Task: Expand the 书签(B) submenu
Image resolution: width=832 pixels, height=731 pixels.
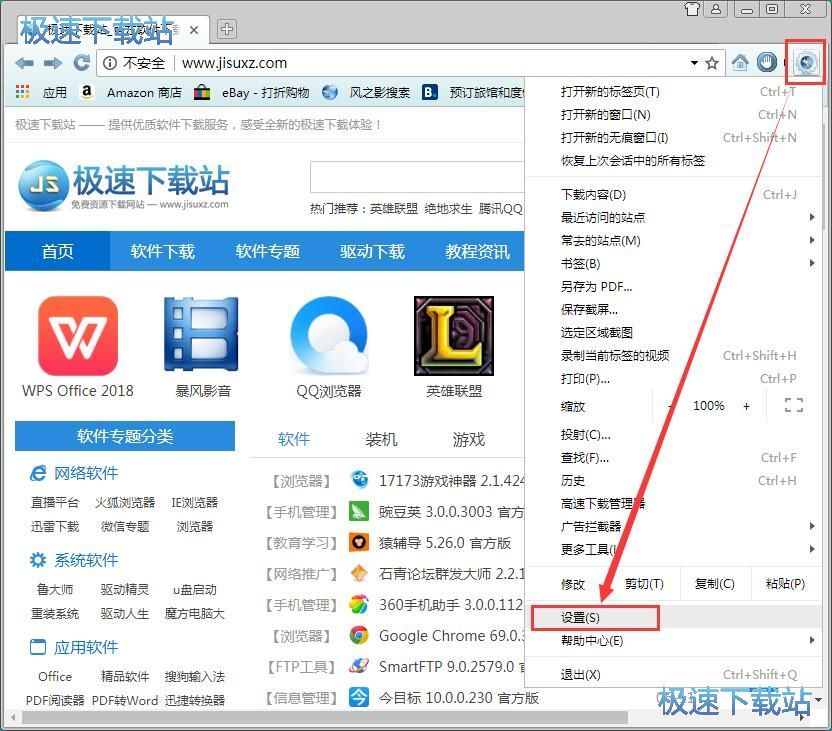Action: click(812, 263)
